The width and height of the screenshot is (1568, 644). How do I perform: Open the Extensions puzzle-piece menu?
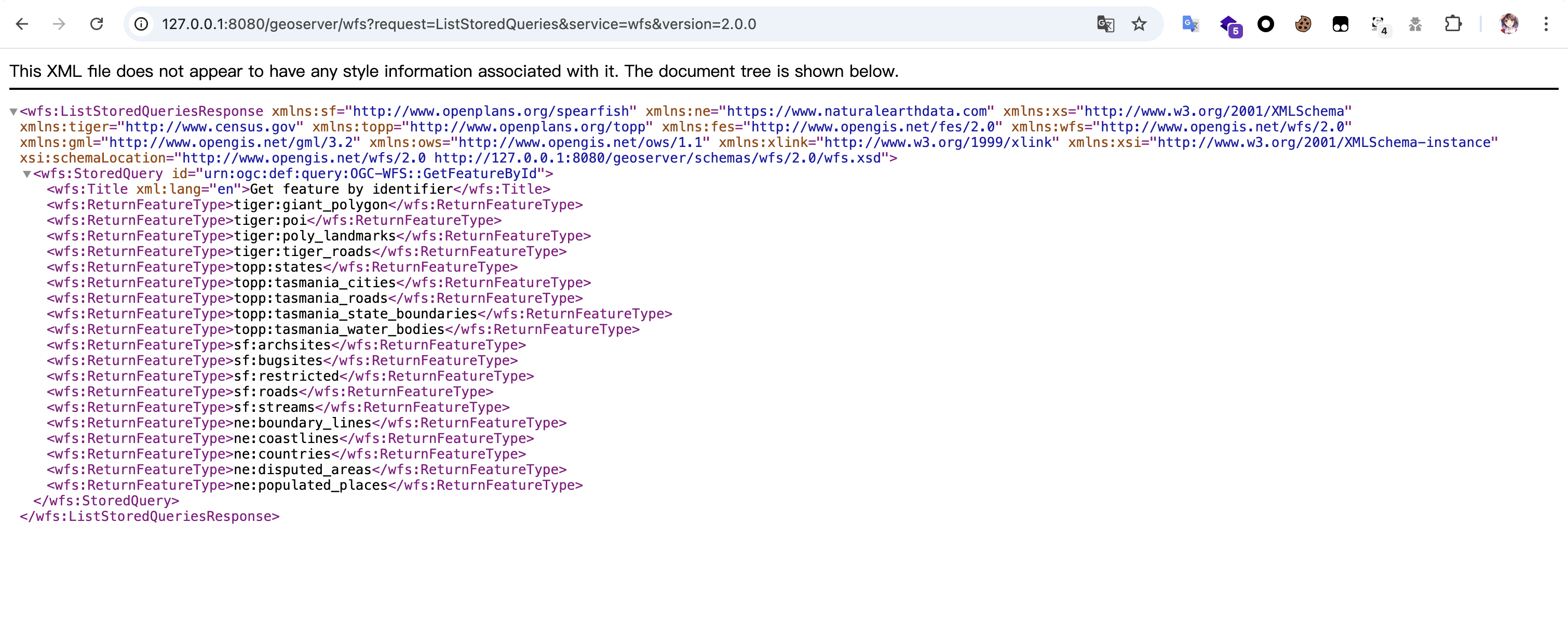1453,24
